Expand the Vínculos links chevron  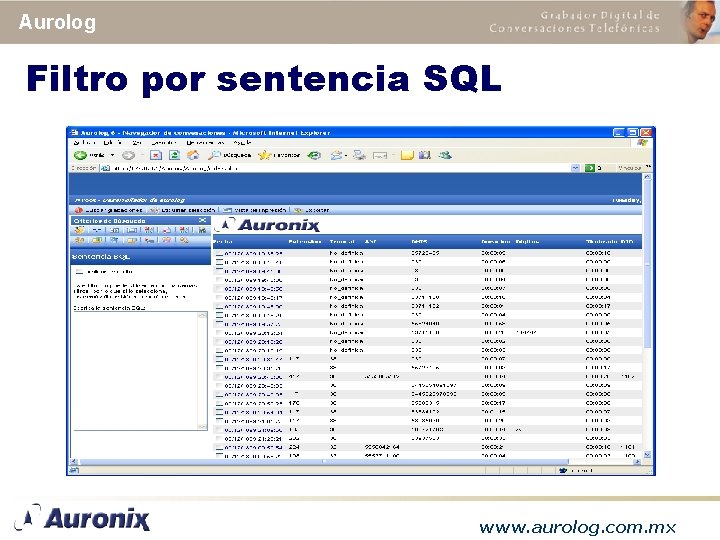(648, 167)
